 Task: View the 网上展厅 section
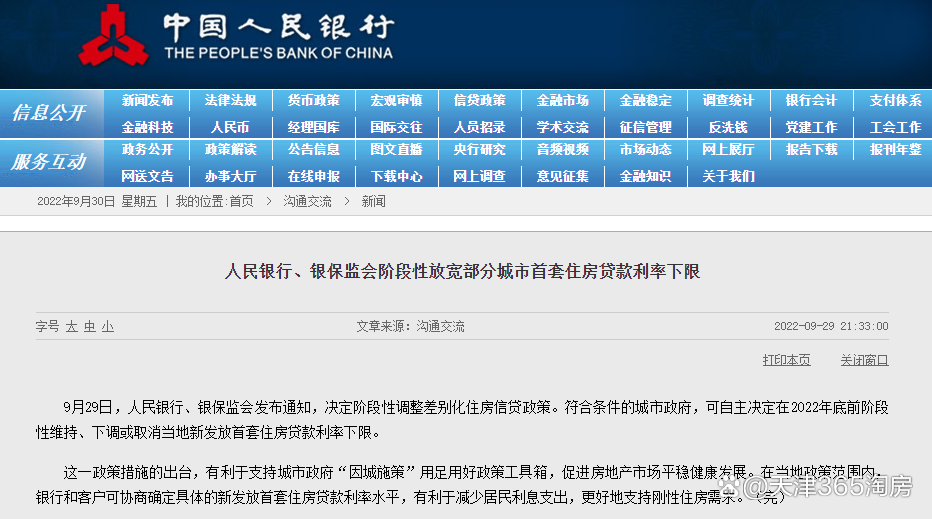click(728, 149)
